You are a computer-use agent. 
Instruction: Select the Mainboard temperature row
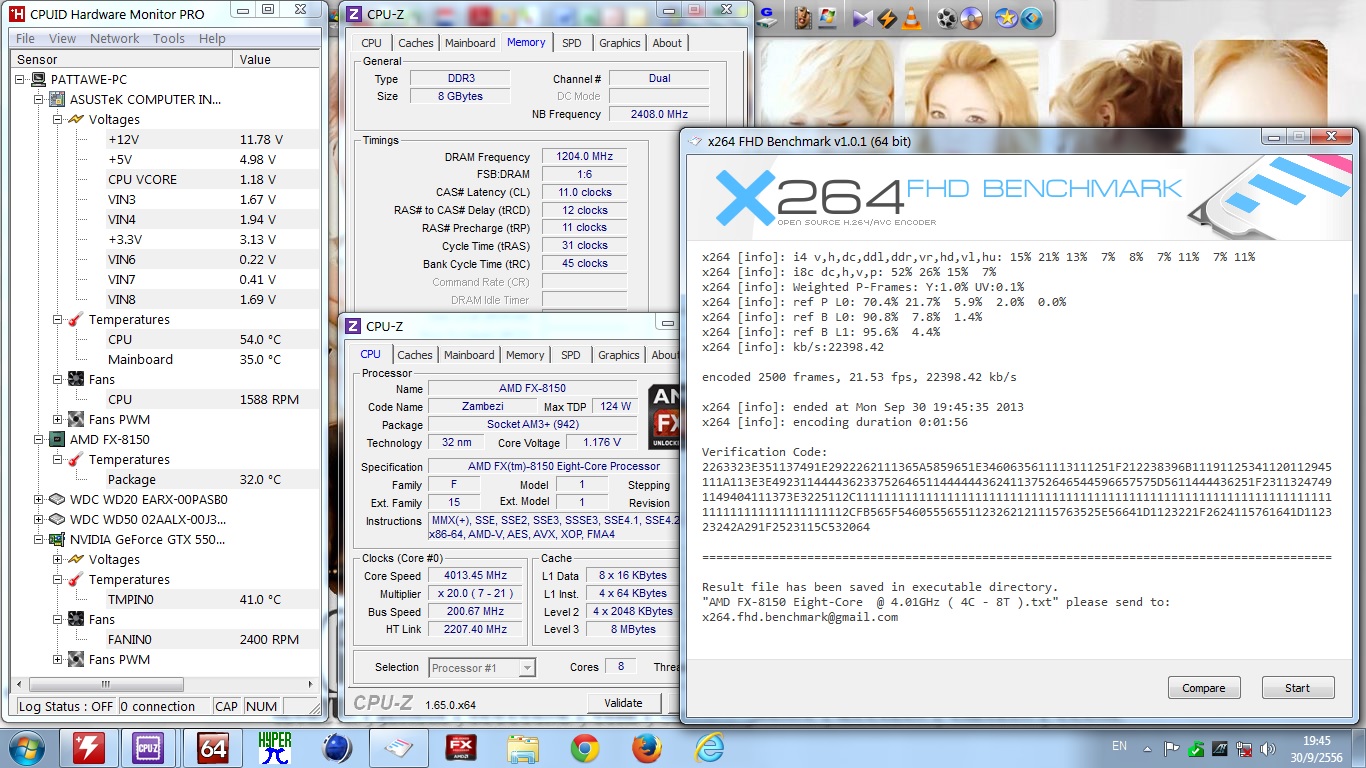[212, 359]
